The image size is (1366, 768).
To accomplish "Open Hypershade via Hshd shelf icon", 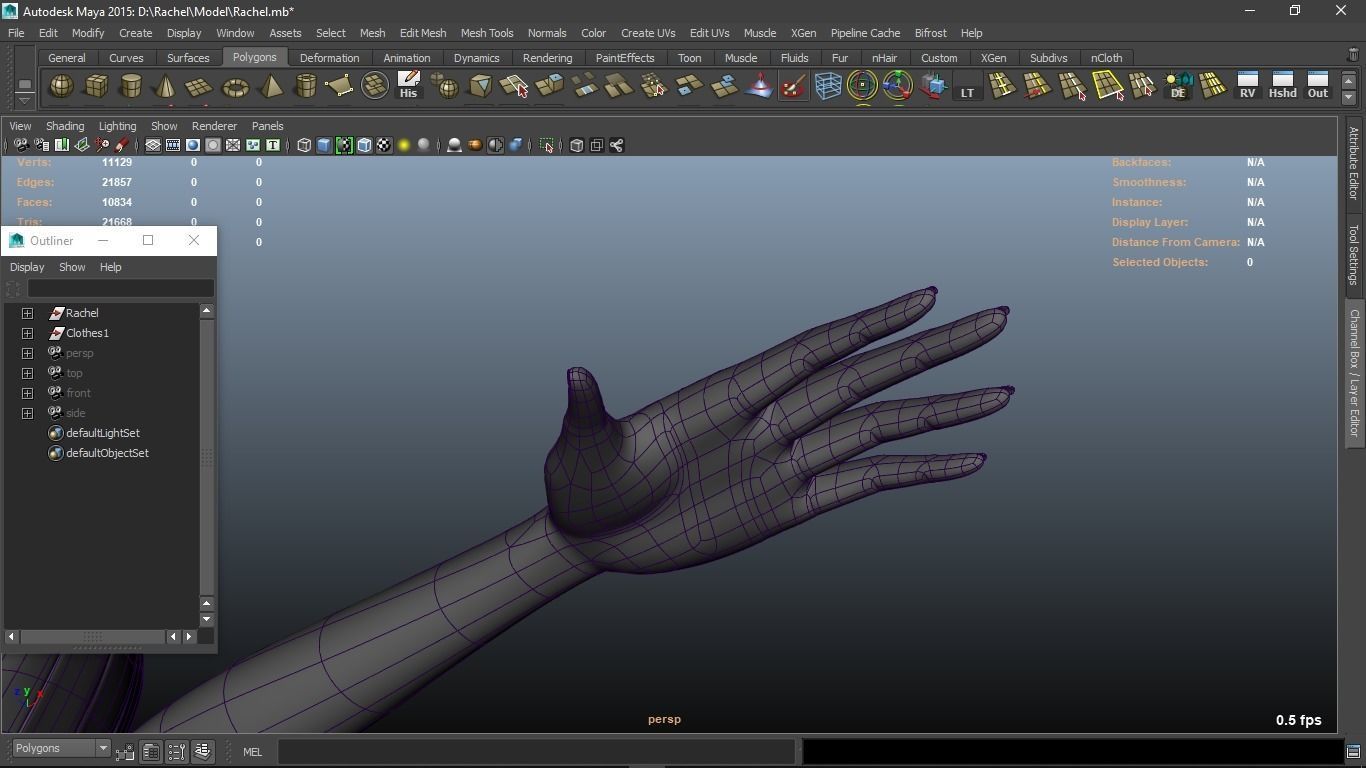I will pos(1282,86).
